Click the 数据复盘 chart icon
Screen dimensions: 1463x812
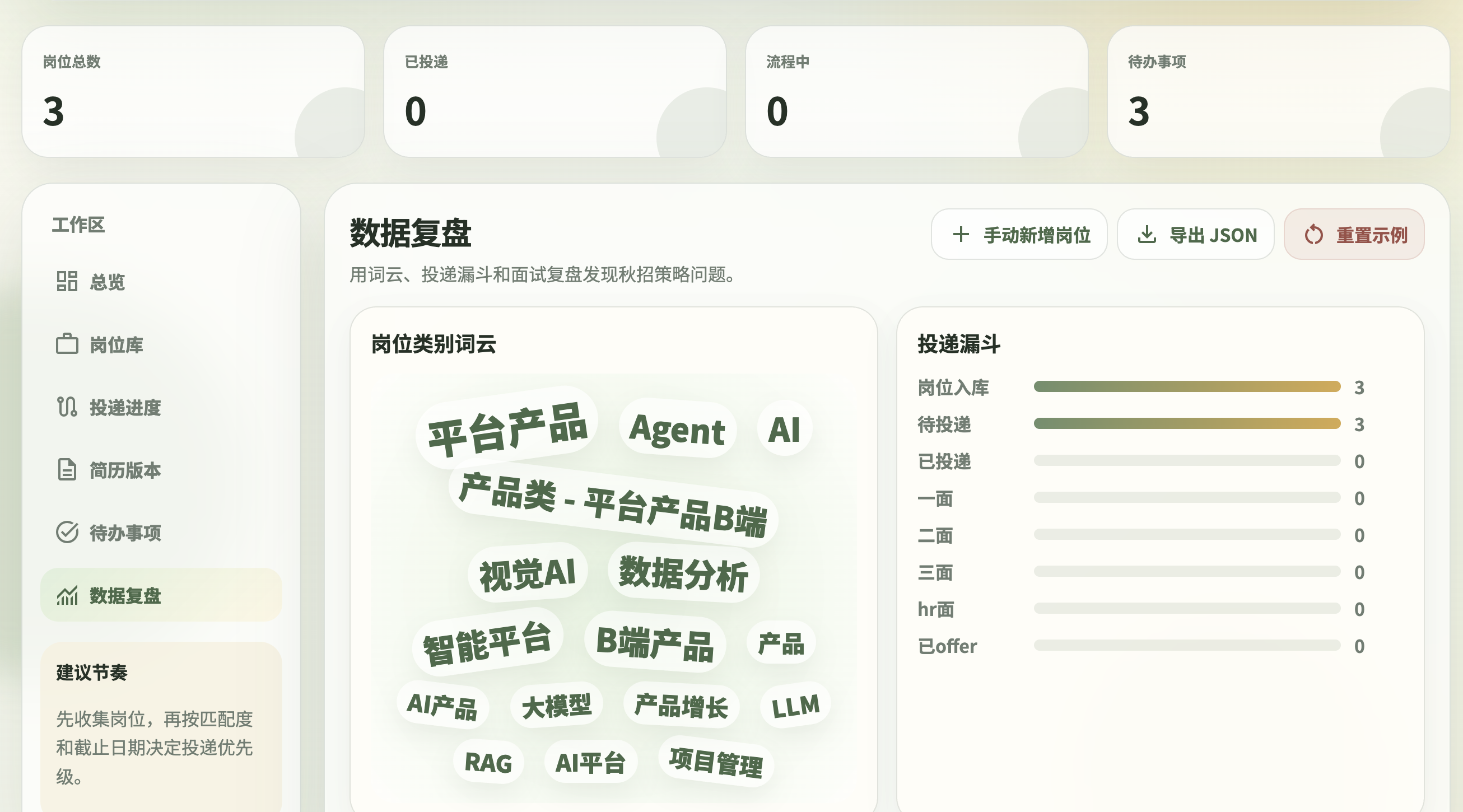pyautogui.click(x=67, y=595)
